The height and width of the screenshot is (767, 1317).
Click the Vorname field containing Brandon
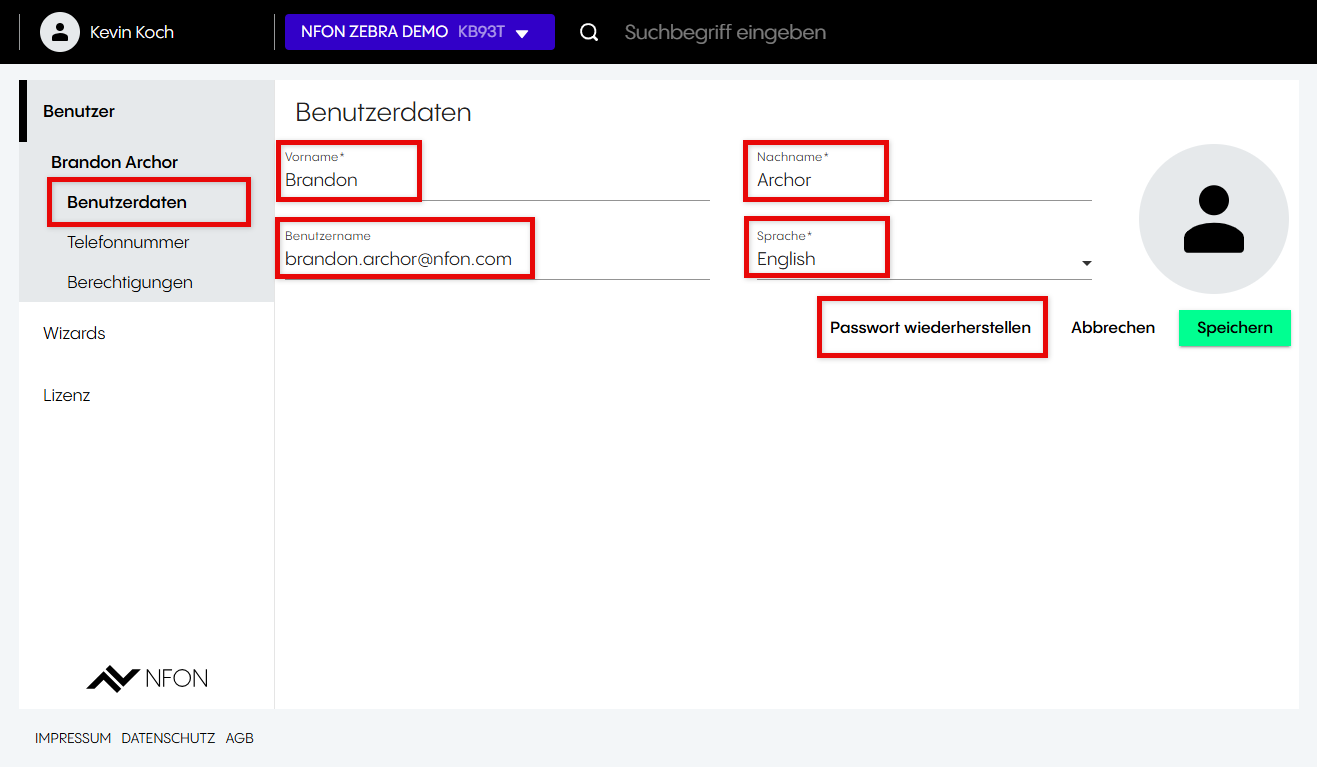coord(490,180)
